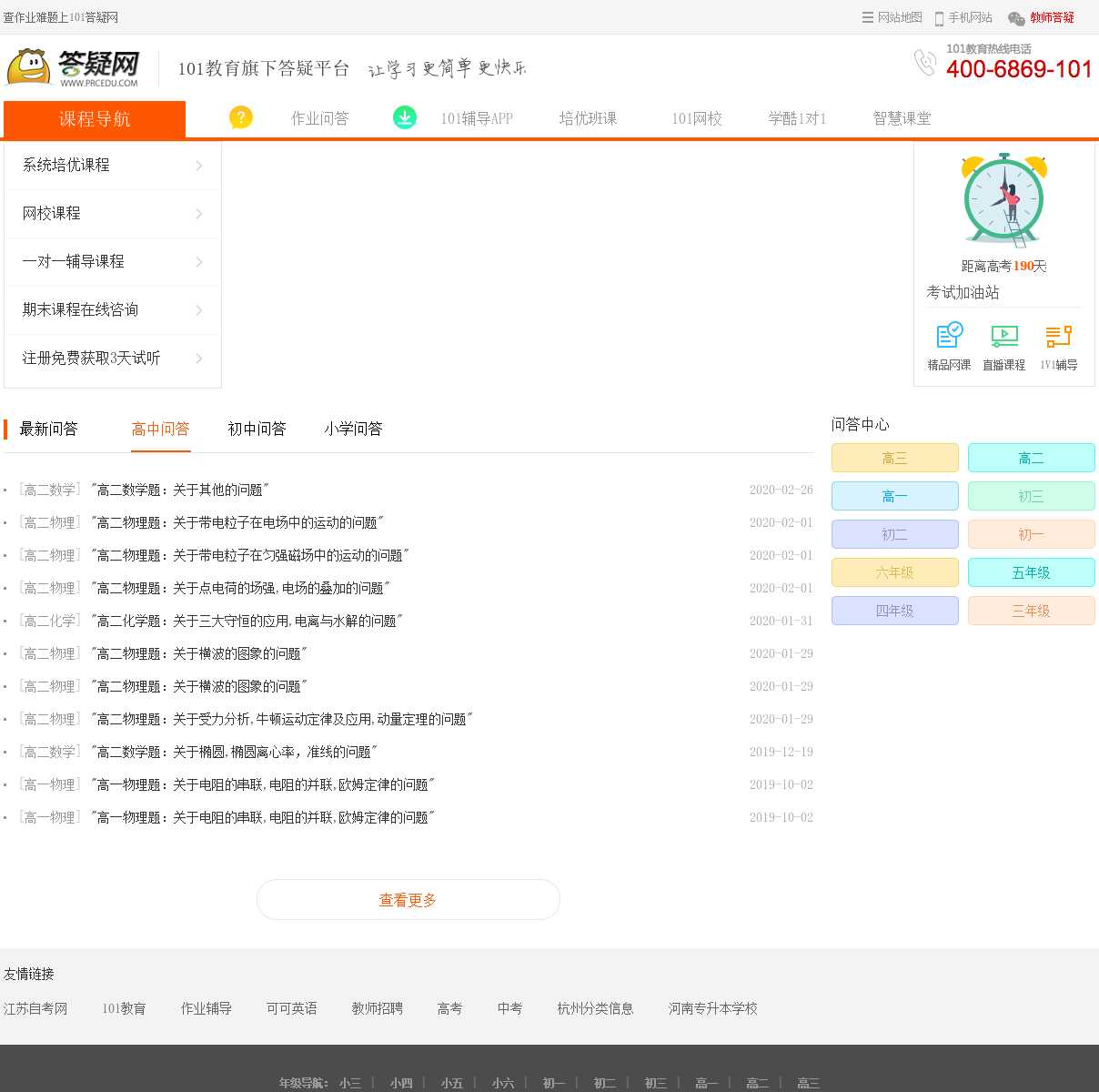Expand the 系统培优课程 menu arrow
The width and height of the screenshot is (1099, 1092).
pos(199,166)
